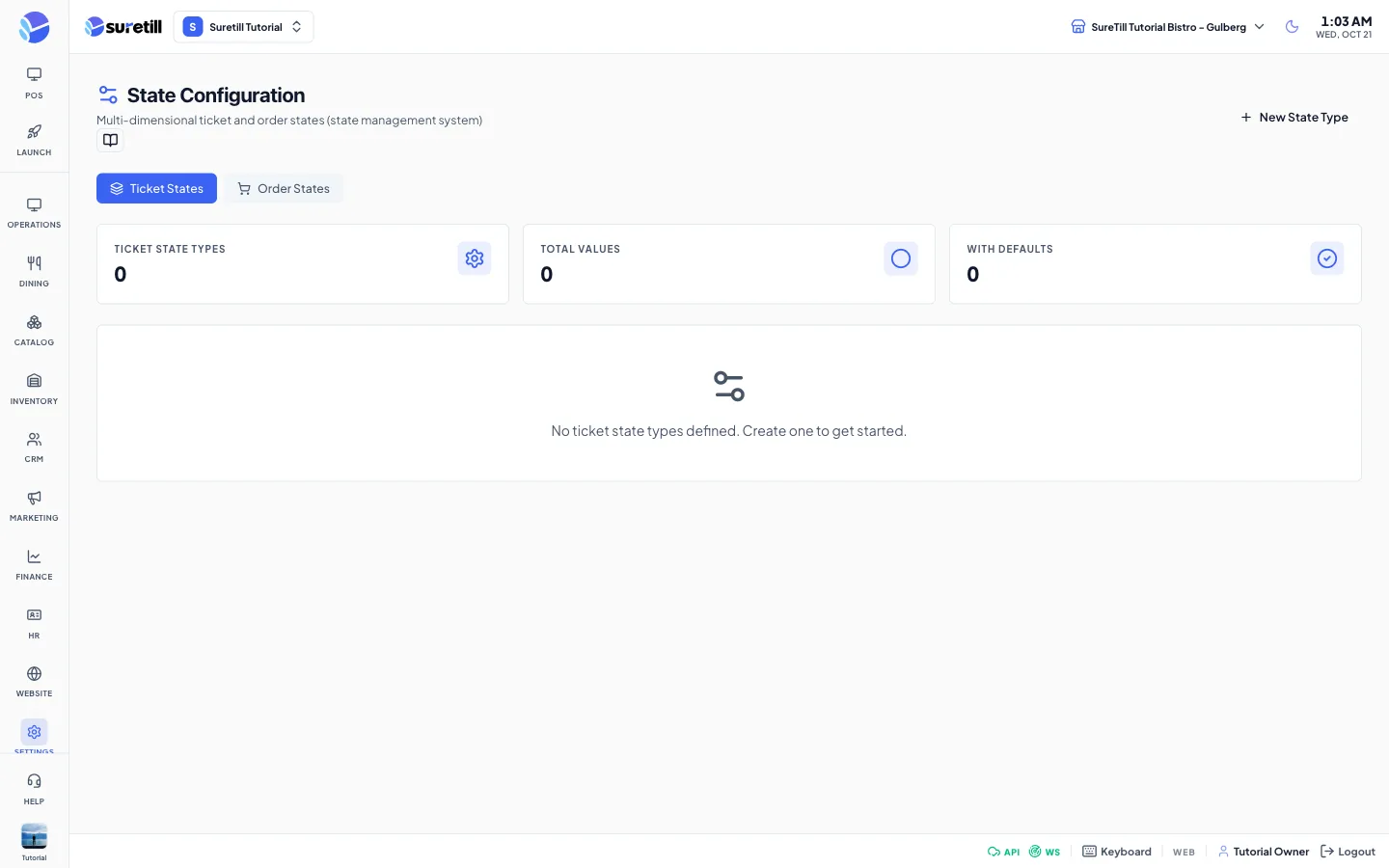
Task: Click the With Defaults checkmark icon
Action: (1327, 258)
